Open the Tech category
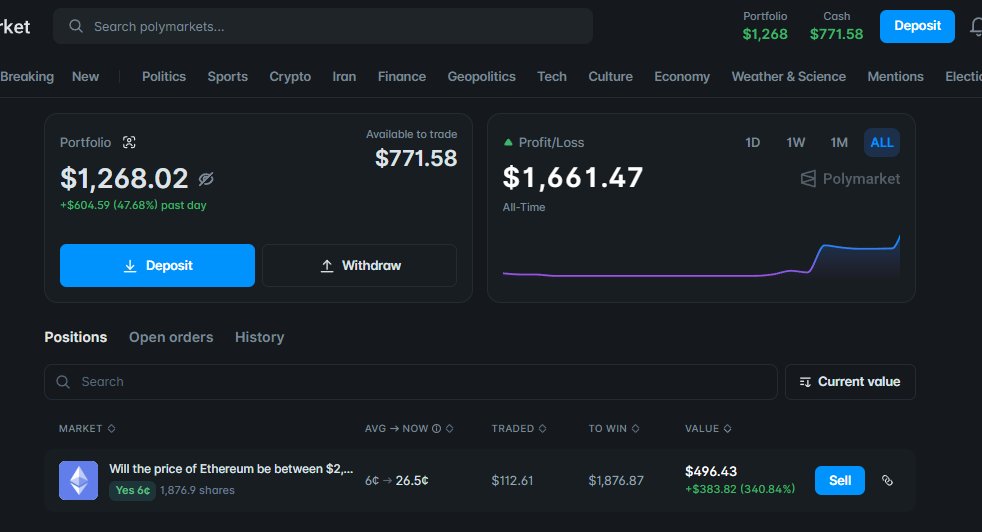 coord(552,76)
